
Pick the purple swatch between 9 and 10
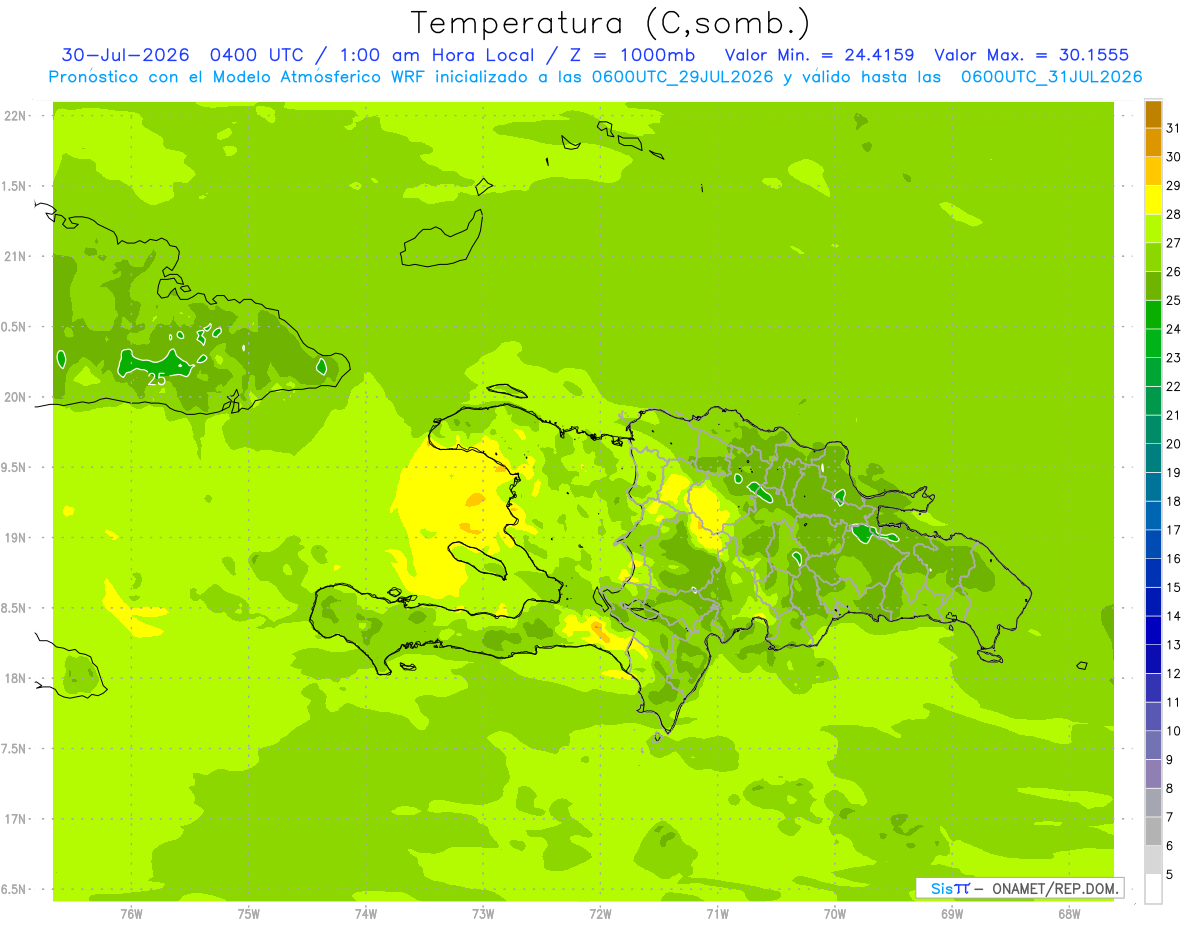(1153, 745)
